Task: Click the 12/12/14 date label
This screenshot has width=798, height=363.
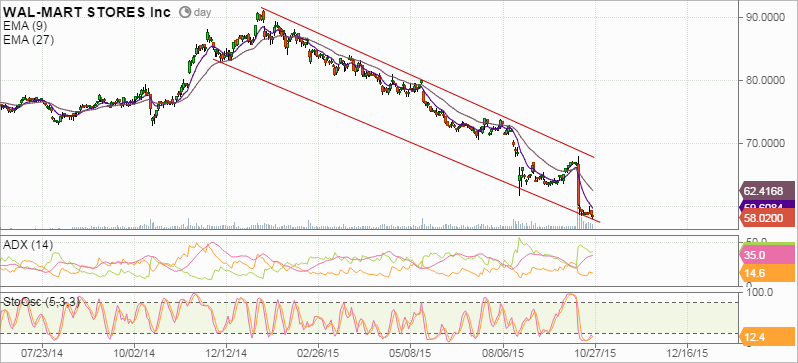Action: [226, 352]
